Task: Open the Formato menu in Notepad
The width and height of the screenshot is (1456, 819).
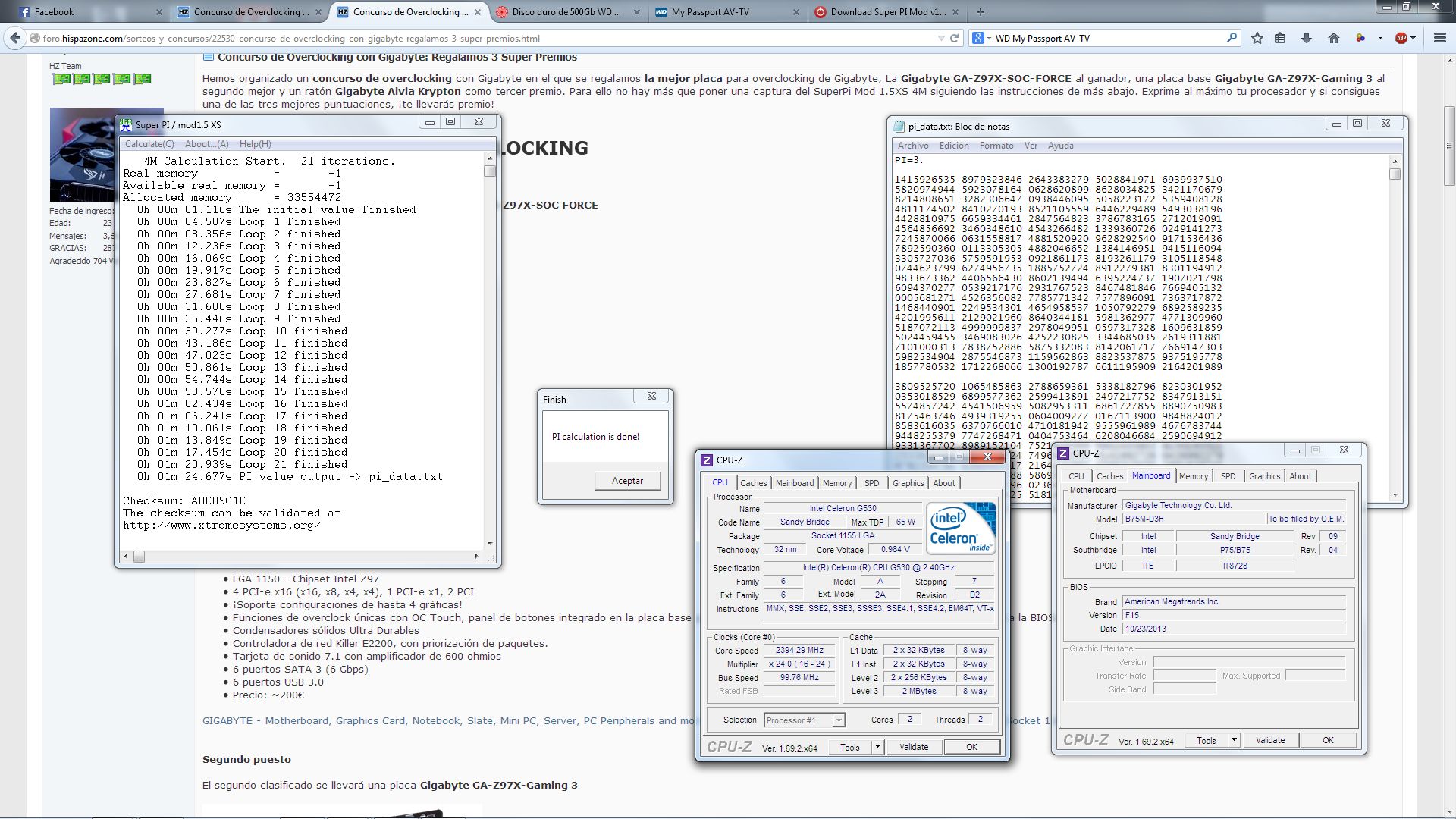Action: point(996,146)
